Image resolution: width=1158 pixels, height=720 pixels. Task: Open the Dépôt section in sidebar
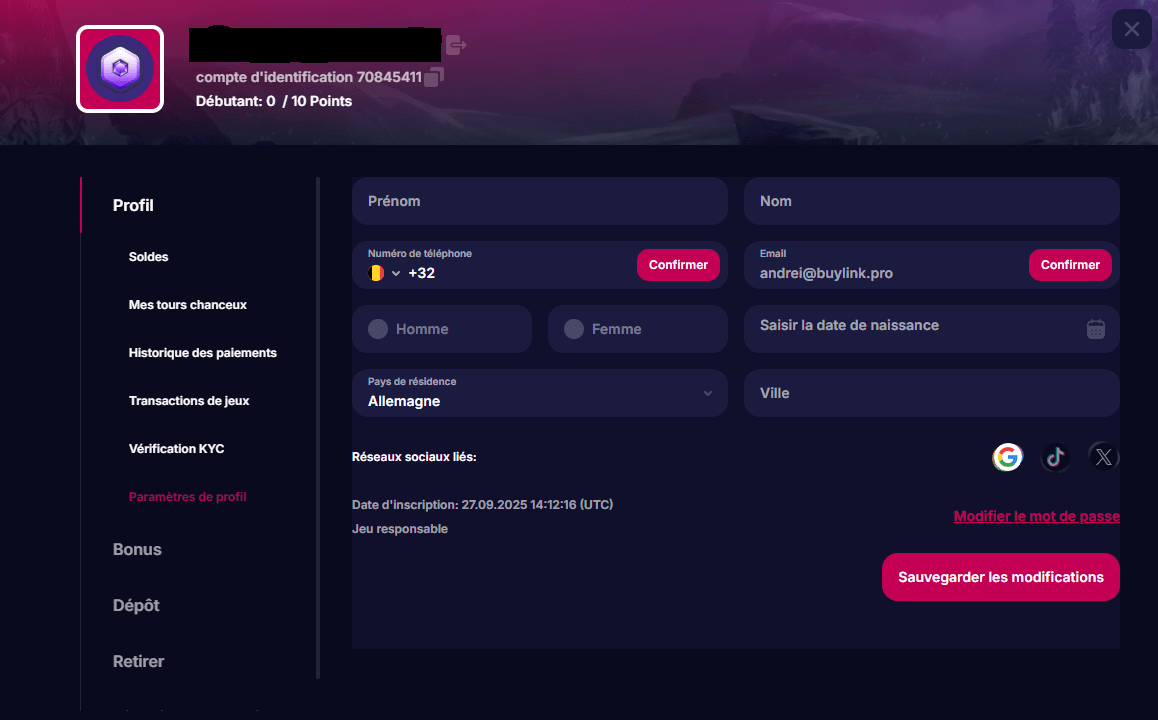(136, 605)
